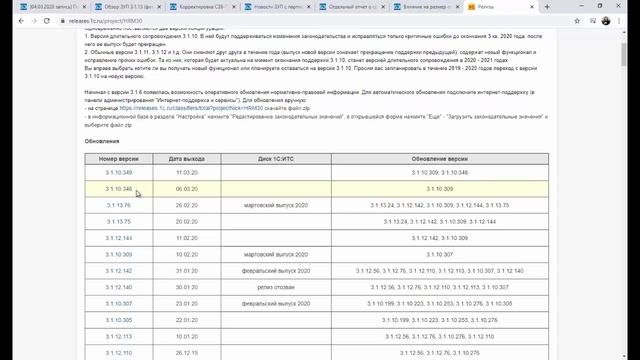
Task: Click the "Обновление версии" column header
Action: (x=440, y=159)
